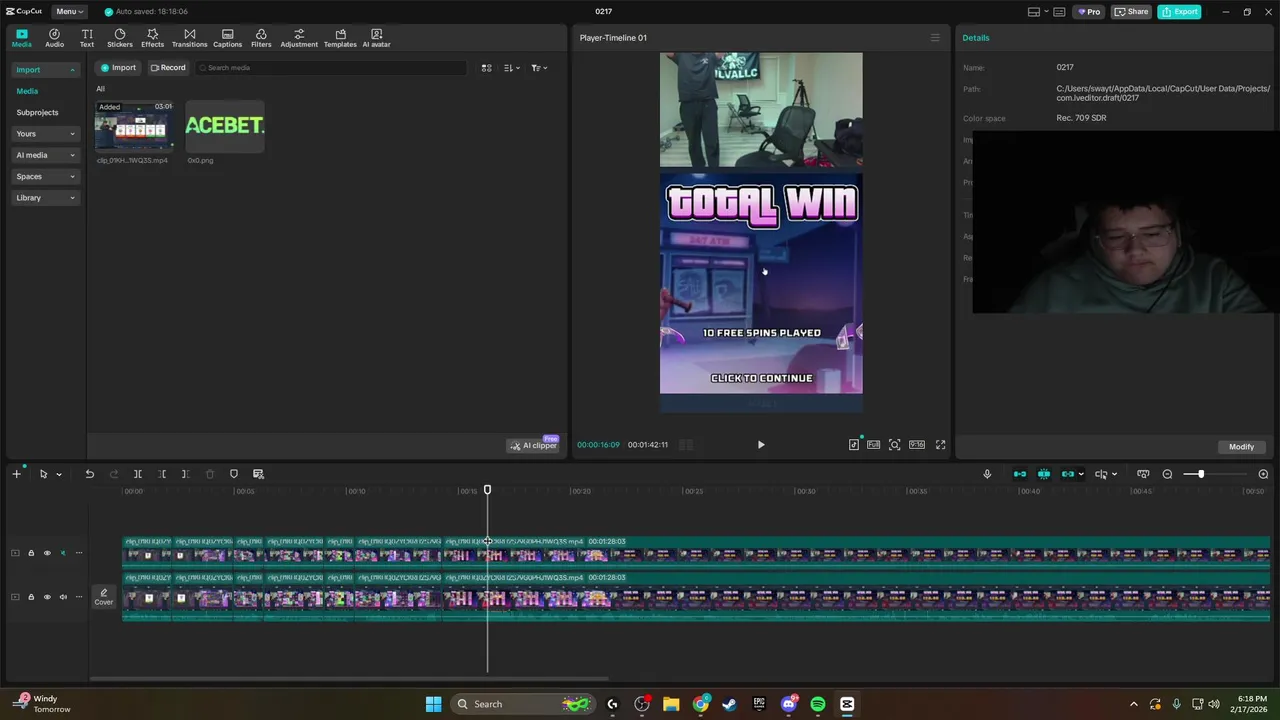Open the media filter dropdown
Screen dimensions: 1280x720
(539, 68)
